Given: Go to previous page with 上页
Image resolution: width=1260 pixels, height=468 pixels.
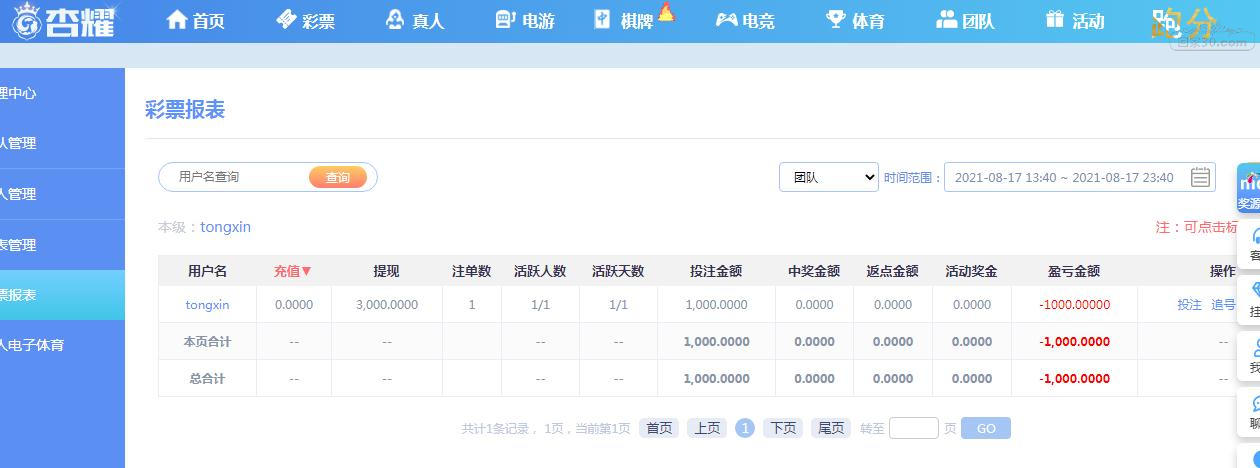Looking at the screenshot, I should 707,428.
